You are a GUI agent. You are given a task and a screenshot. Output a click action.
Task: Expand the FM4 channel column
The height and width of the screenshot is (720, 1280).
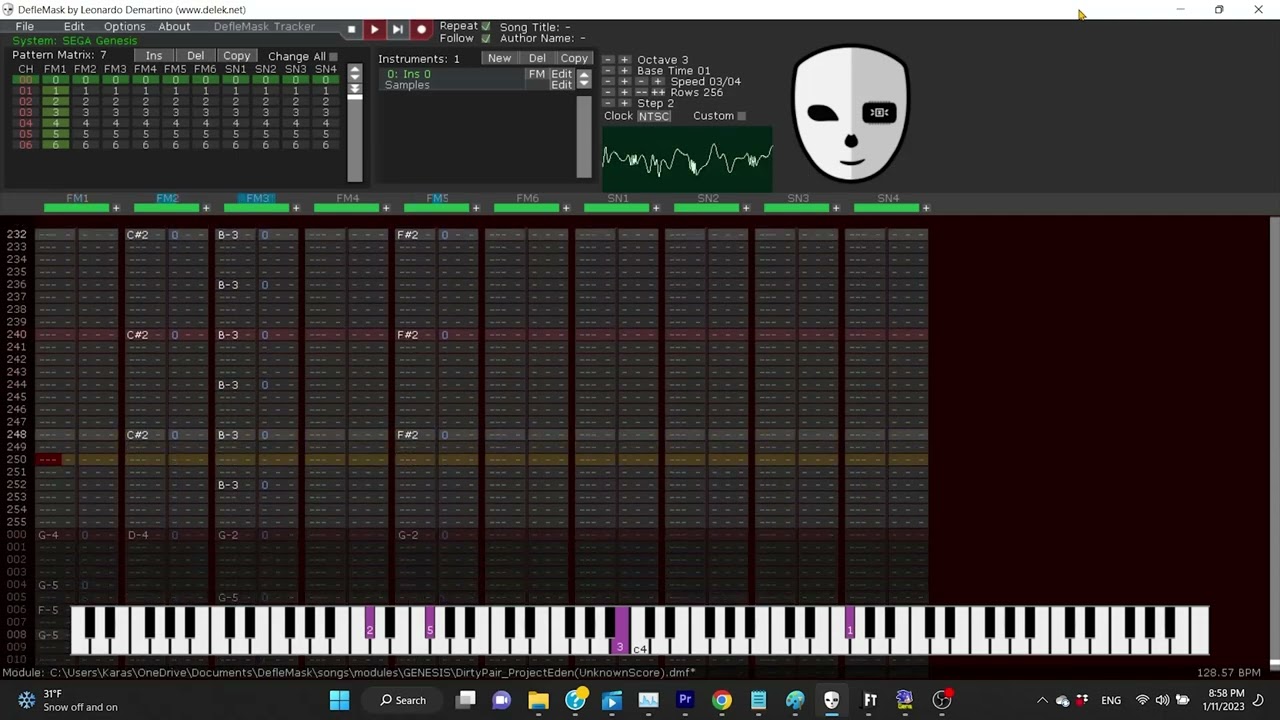[x=386, y=208]
